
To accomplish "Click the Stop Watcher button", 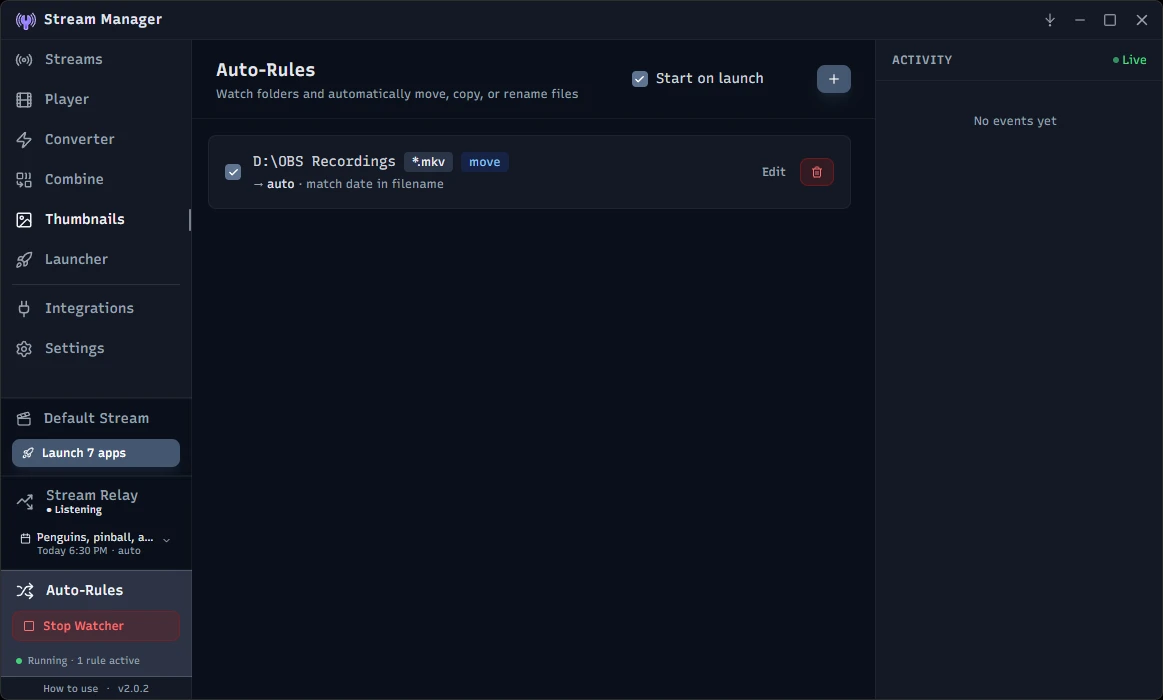I will click(x=96, y=626).
